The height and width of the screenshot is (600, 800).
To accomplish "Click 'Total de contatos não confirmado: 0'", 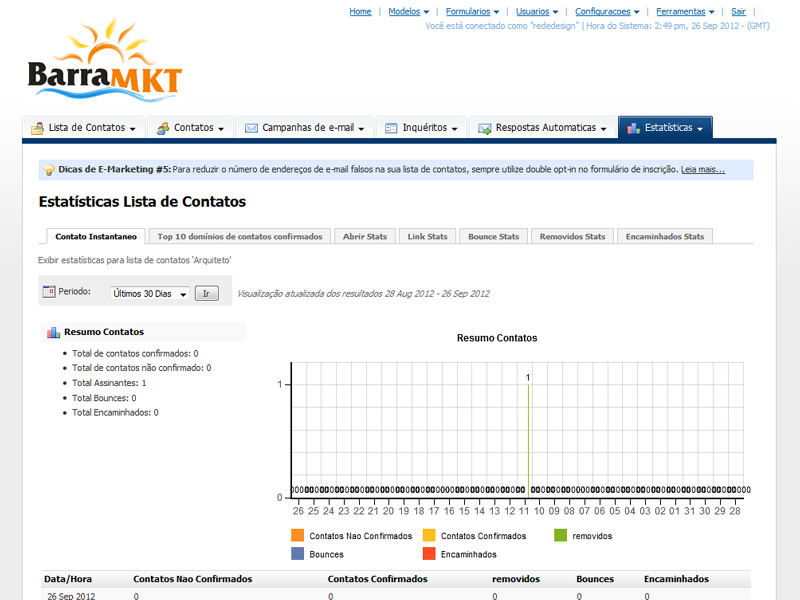I will point(141,368).
